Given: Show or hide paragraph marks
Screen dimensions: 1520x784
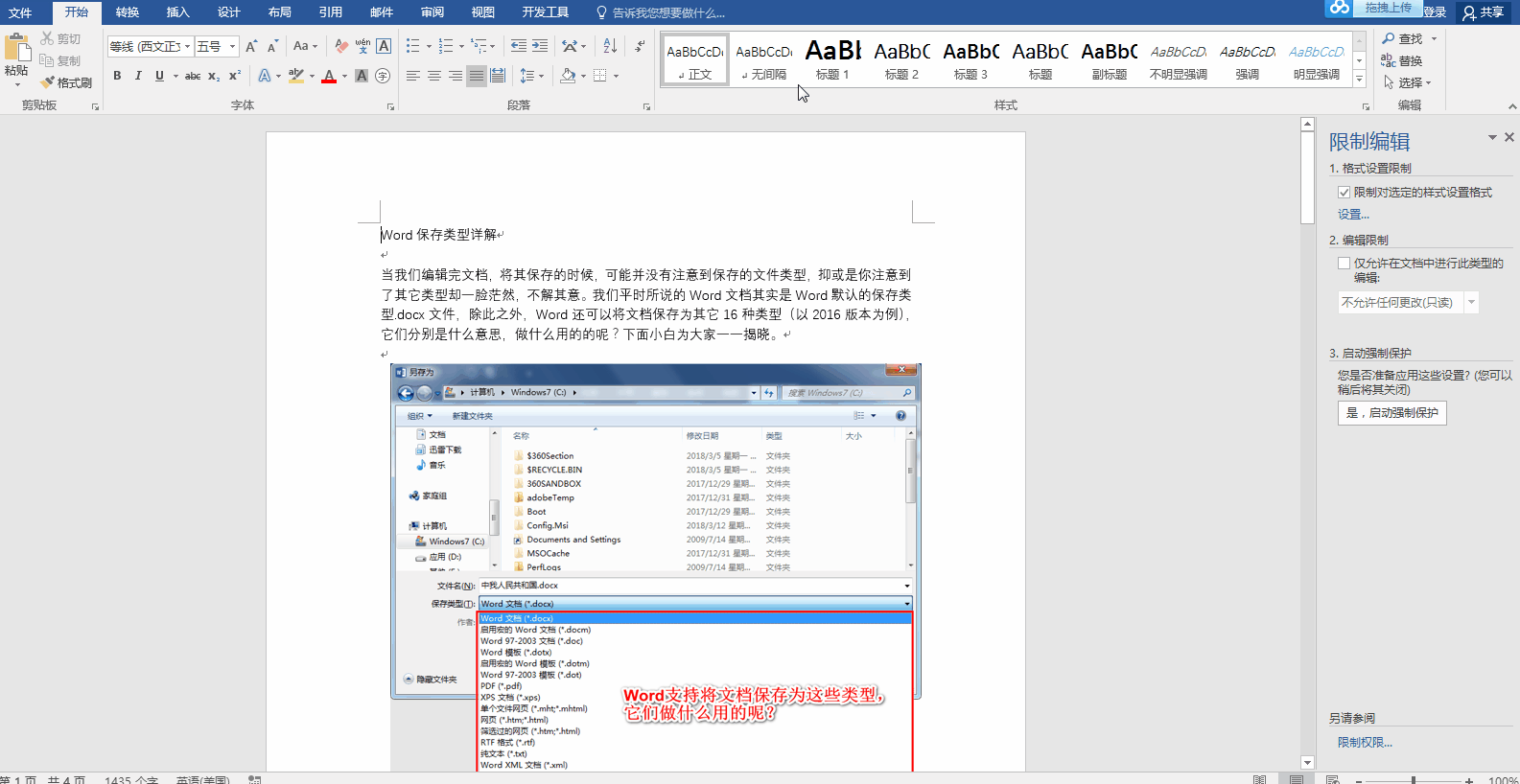Looking at the screenshot, I should 640,46.
